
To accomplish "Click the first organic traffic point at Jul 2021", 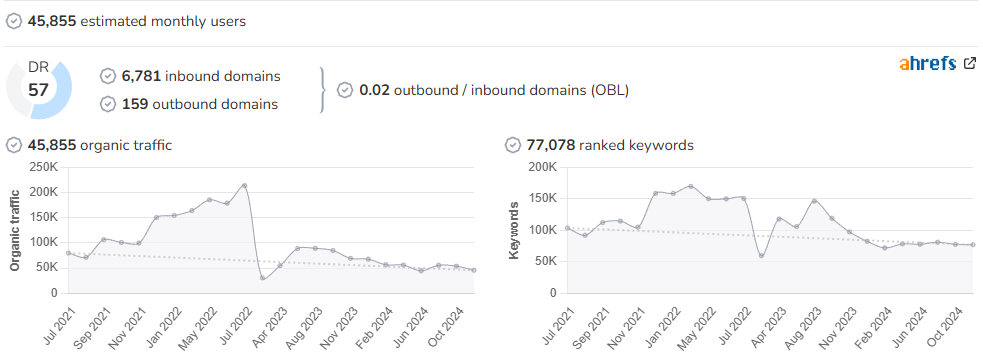I will [x=68, y=253].
